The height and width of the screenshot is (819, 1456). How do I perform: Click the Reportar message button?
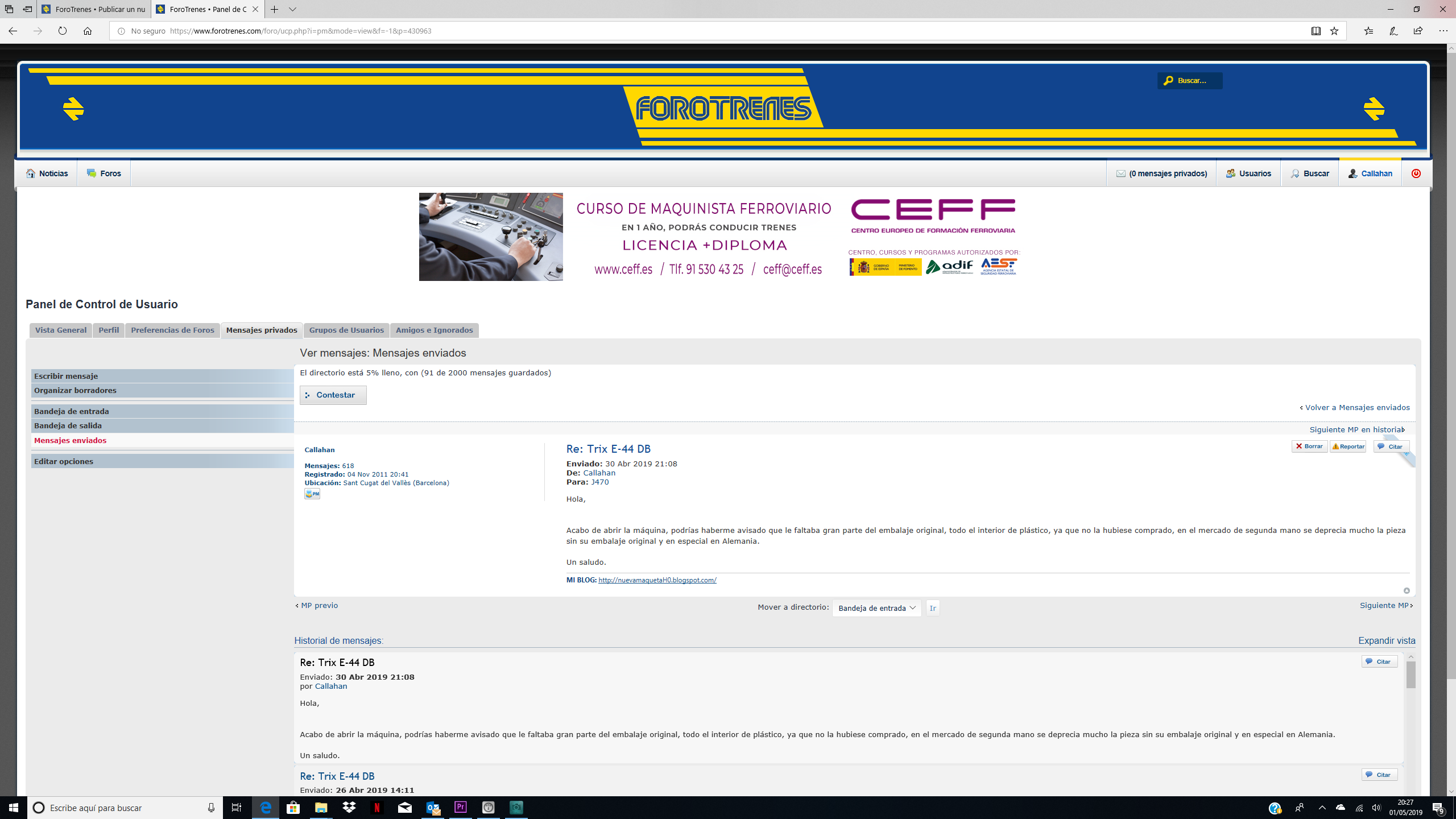1348,446
